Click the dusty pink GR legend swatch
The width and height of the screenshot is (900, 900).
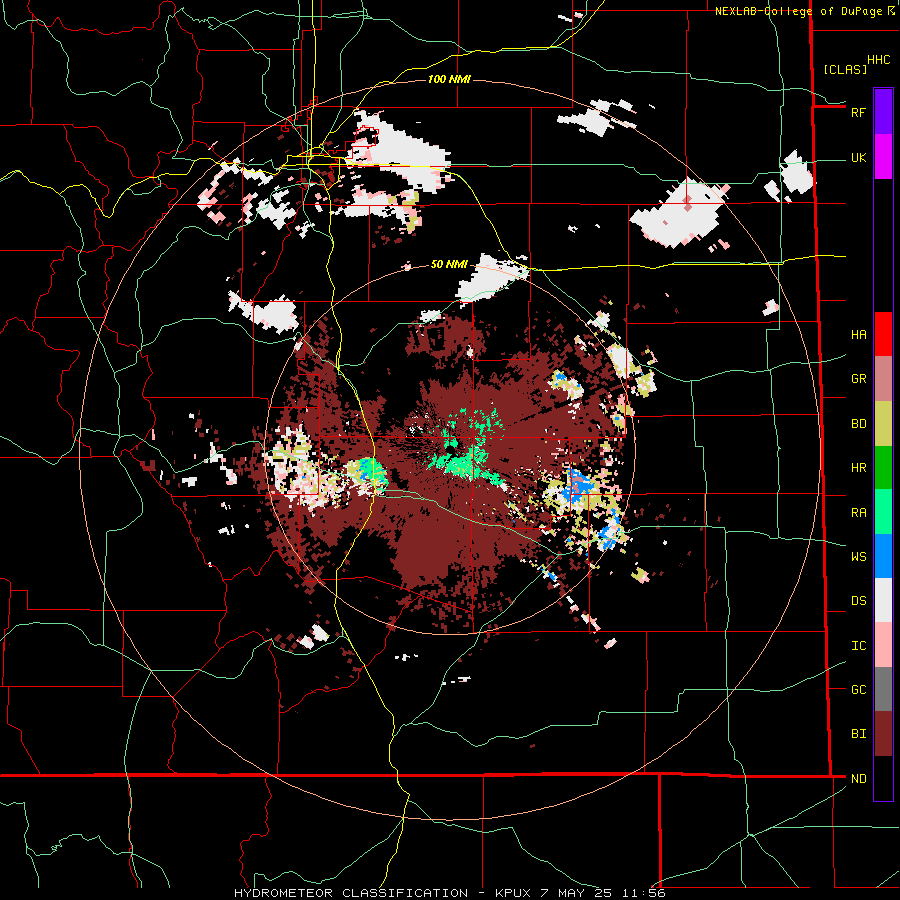click(x=883, y=379)
